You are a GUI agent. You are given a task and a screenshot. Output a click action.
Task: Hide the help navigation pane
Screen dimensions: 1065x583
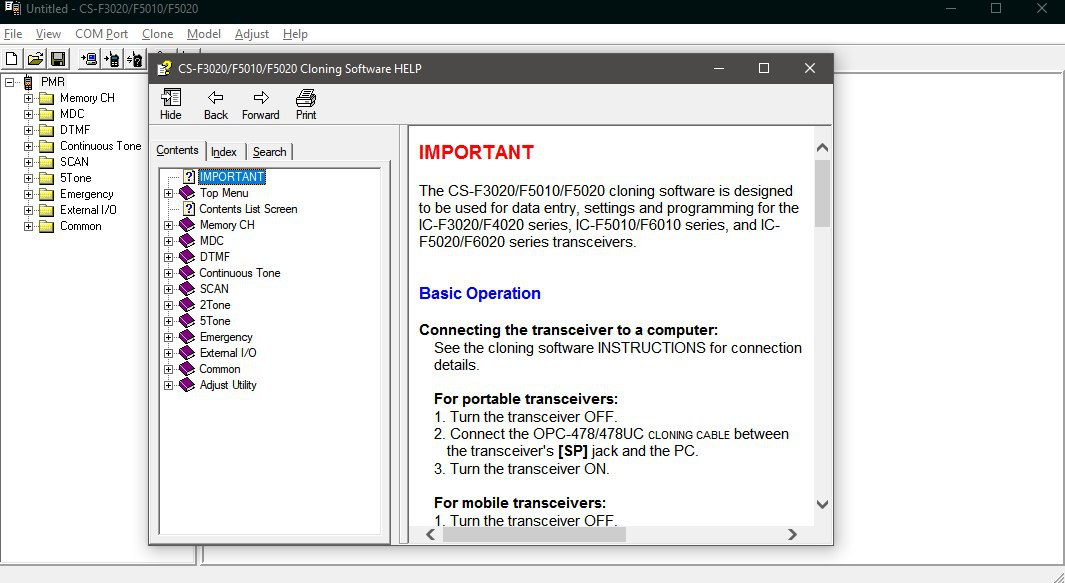pyautogui.click(x=170, y=105)
